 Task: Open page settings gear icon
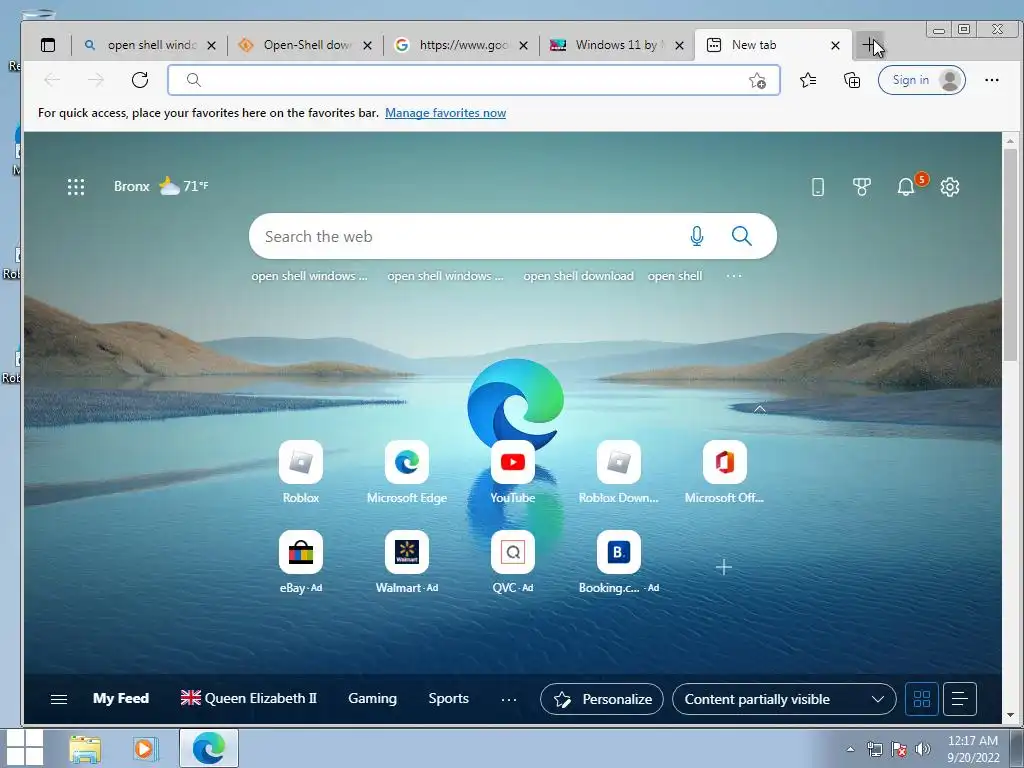pos(950,187)
